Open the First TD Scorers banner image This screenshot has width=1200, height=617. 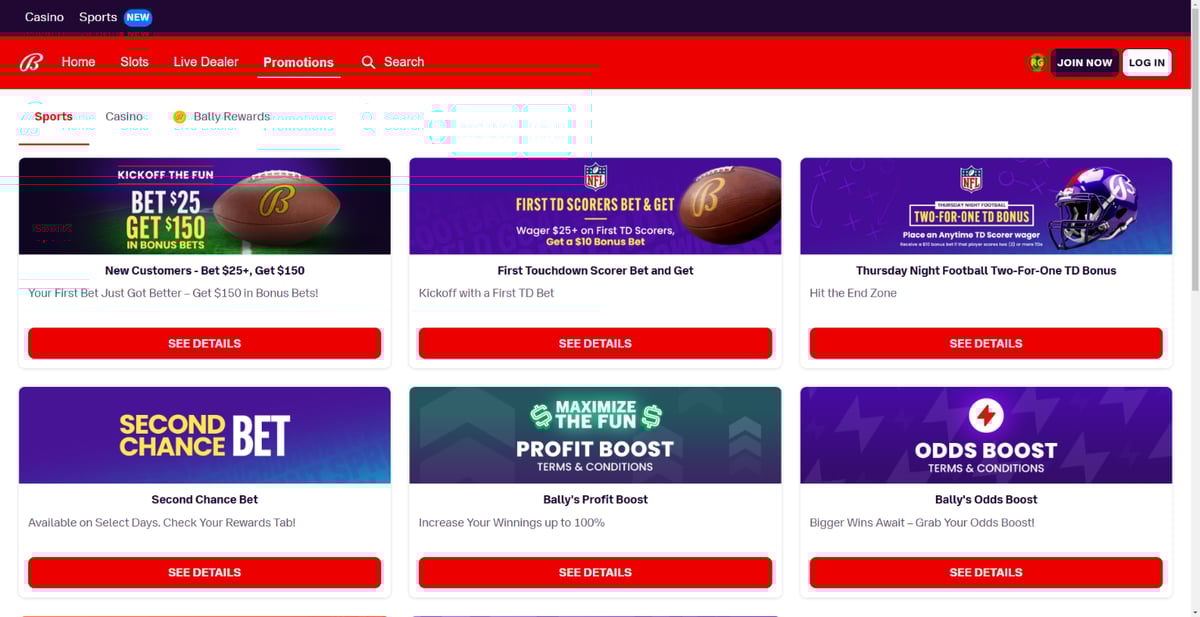click(x=595, y=206)
